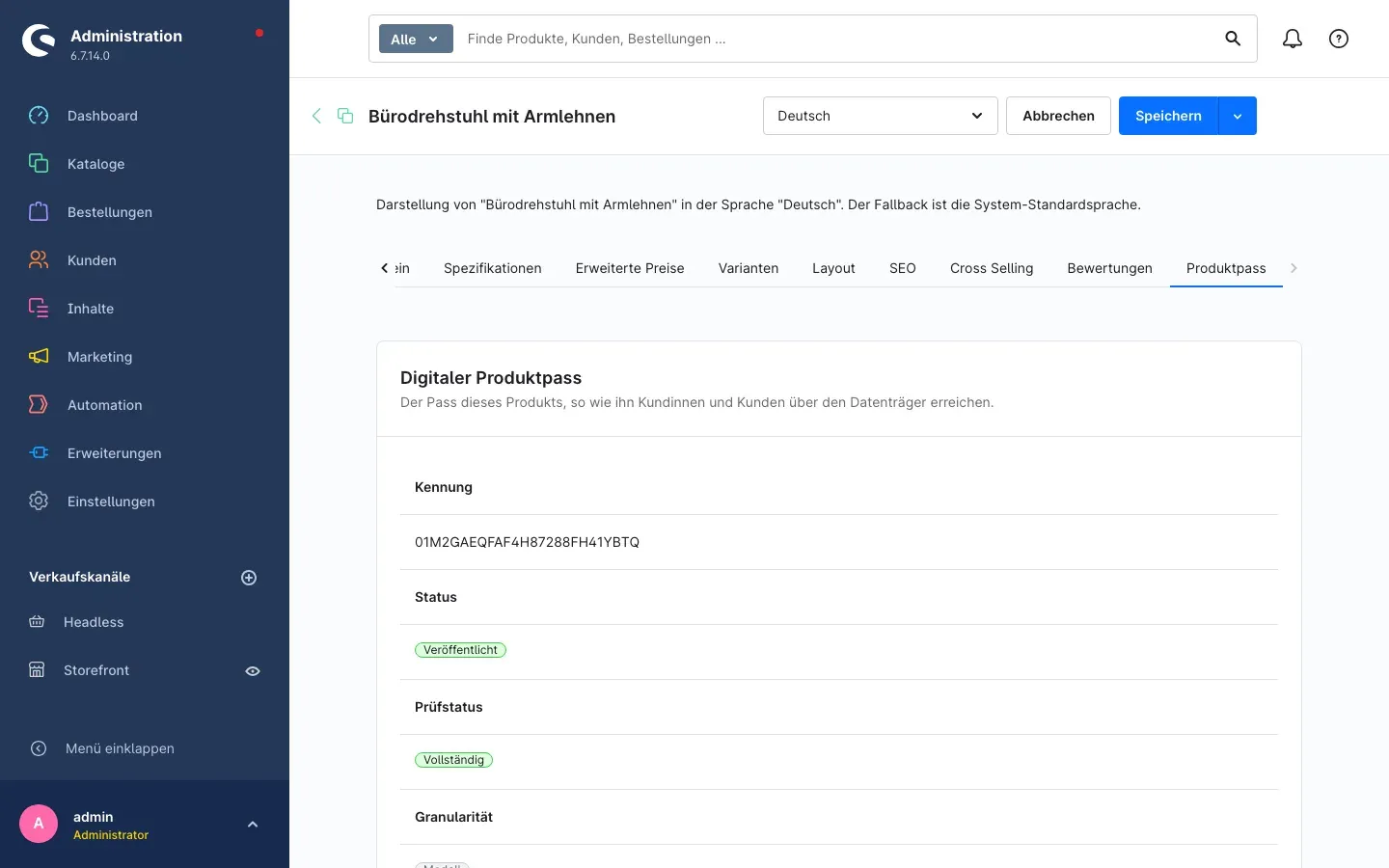Viewport: 1389px width, 868px height.
Task: Click the Menü einklappen collapse icon
Action: 39,748
